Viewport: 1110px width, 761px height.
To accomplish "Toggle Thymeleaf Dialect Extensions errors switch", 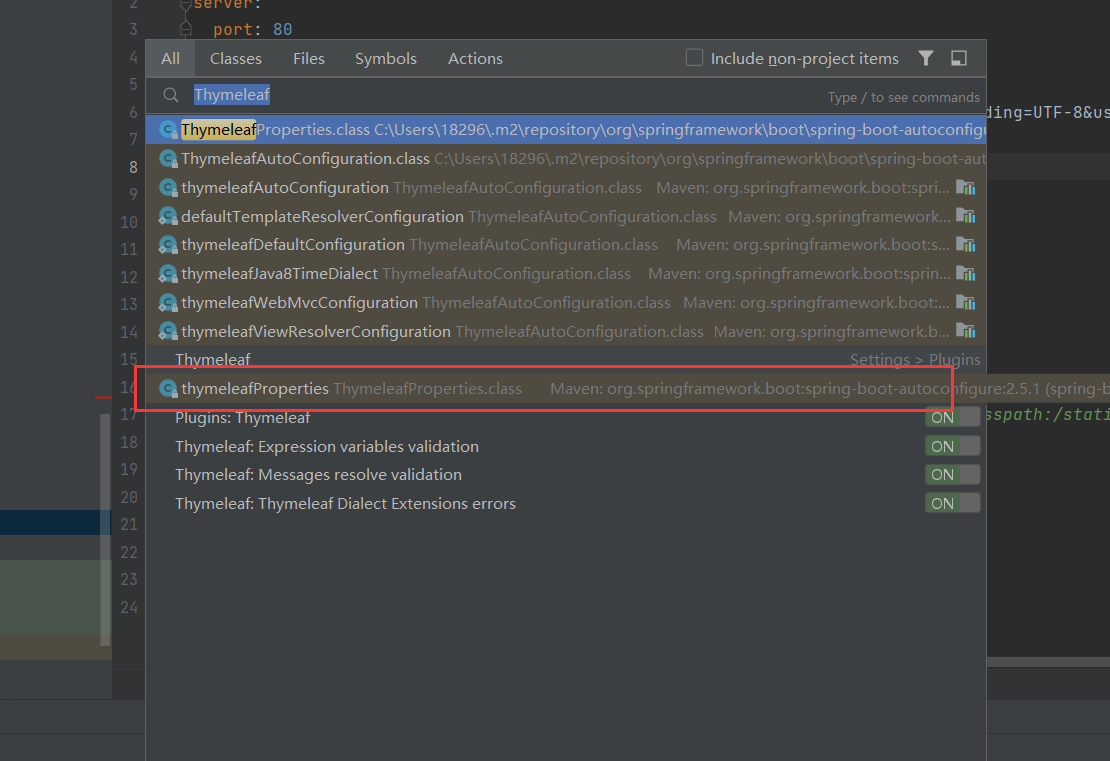I will (x=952, y=503).
